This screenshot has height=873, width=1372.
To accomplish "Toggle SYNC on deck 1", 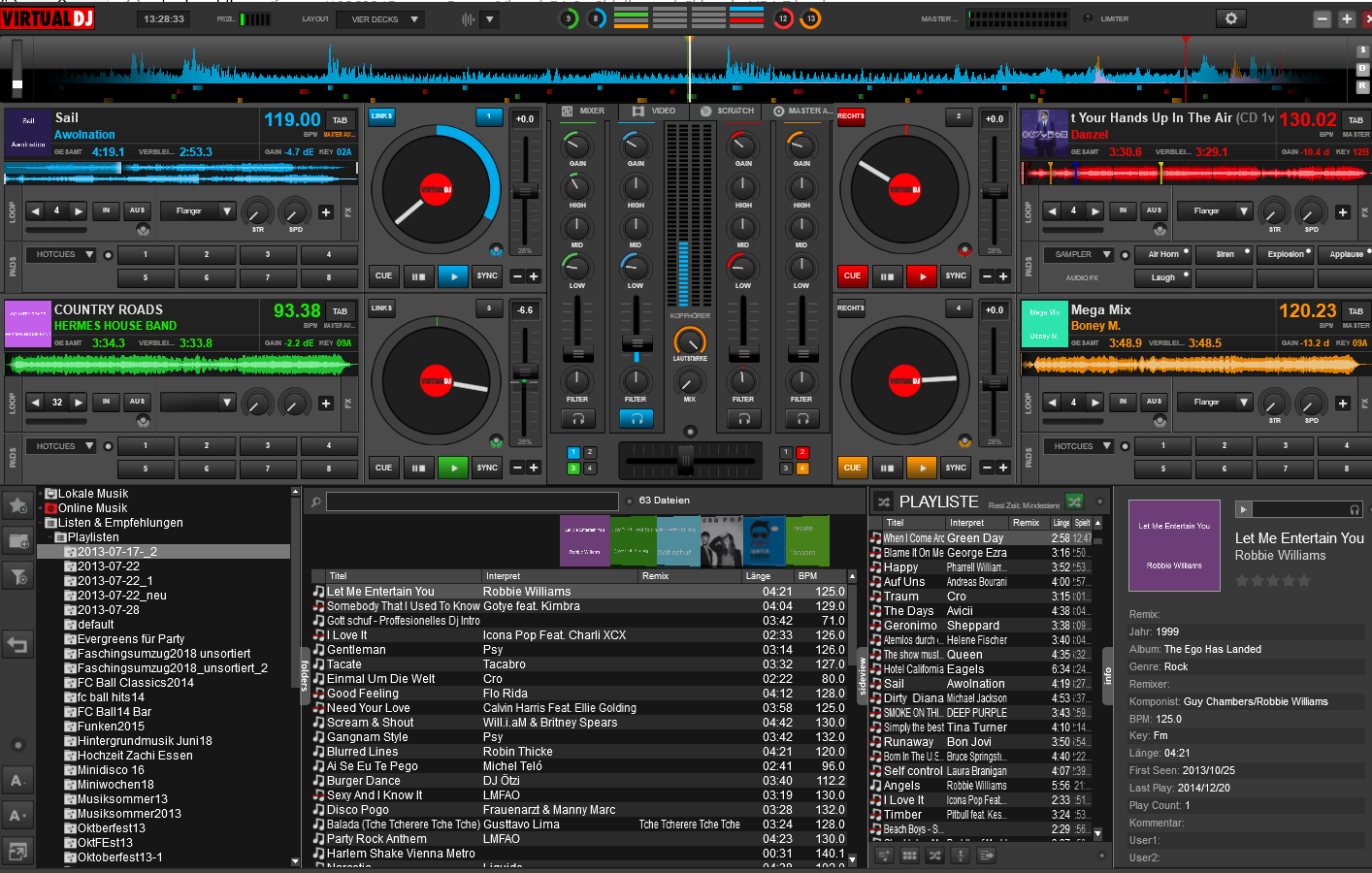I will (487, 275).
